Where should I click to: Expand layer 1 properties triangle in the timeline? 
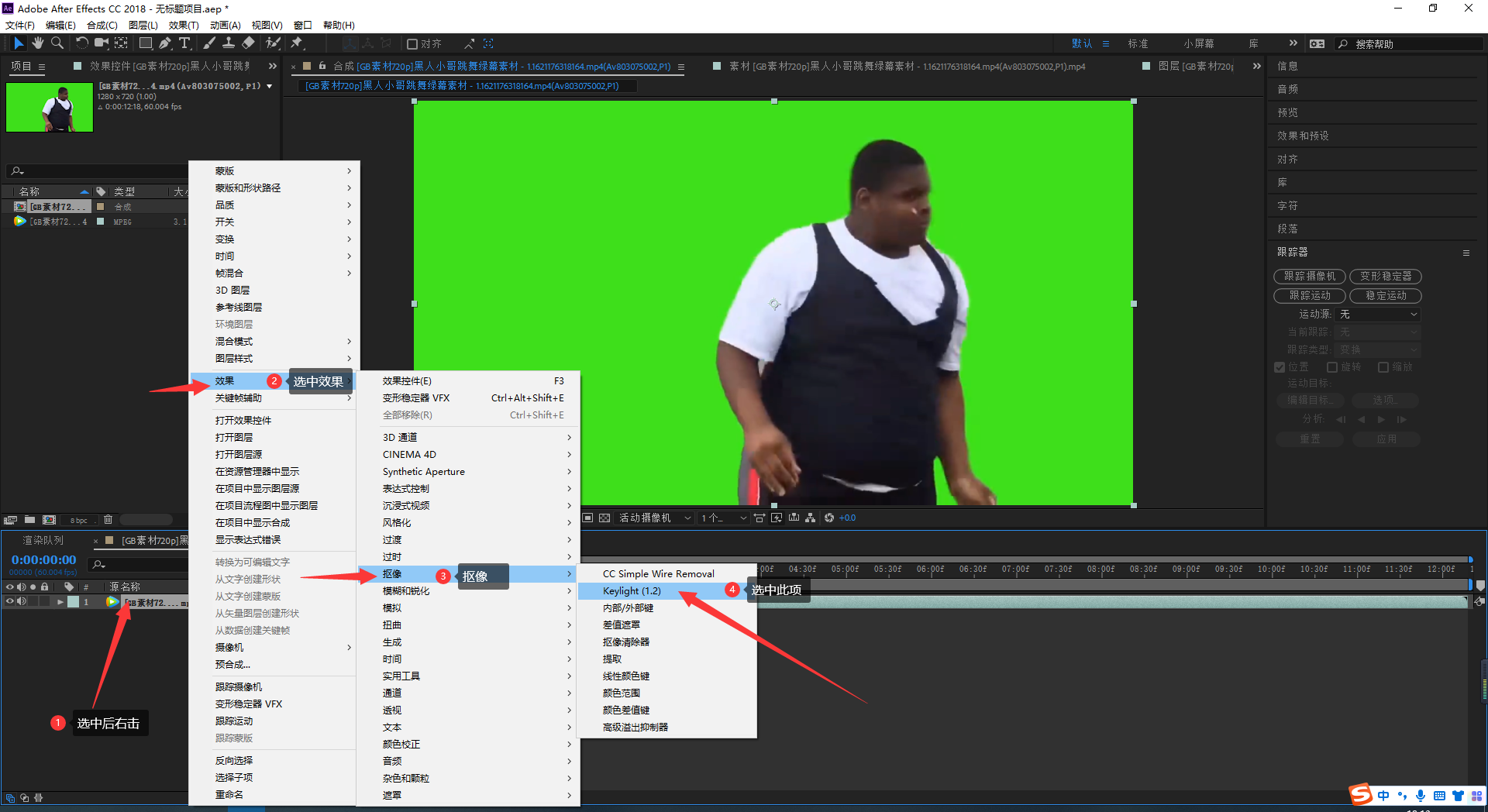60,602
